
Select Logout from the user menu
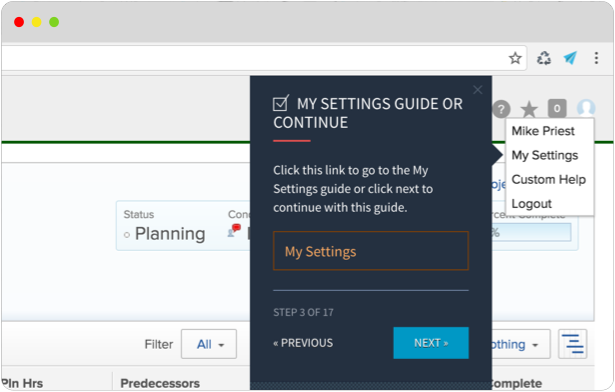pyautogui.click(x=531, y=204)
